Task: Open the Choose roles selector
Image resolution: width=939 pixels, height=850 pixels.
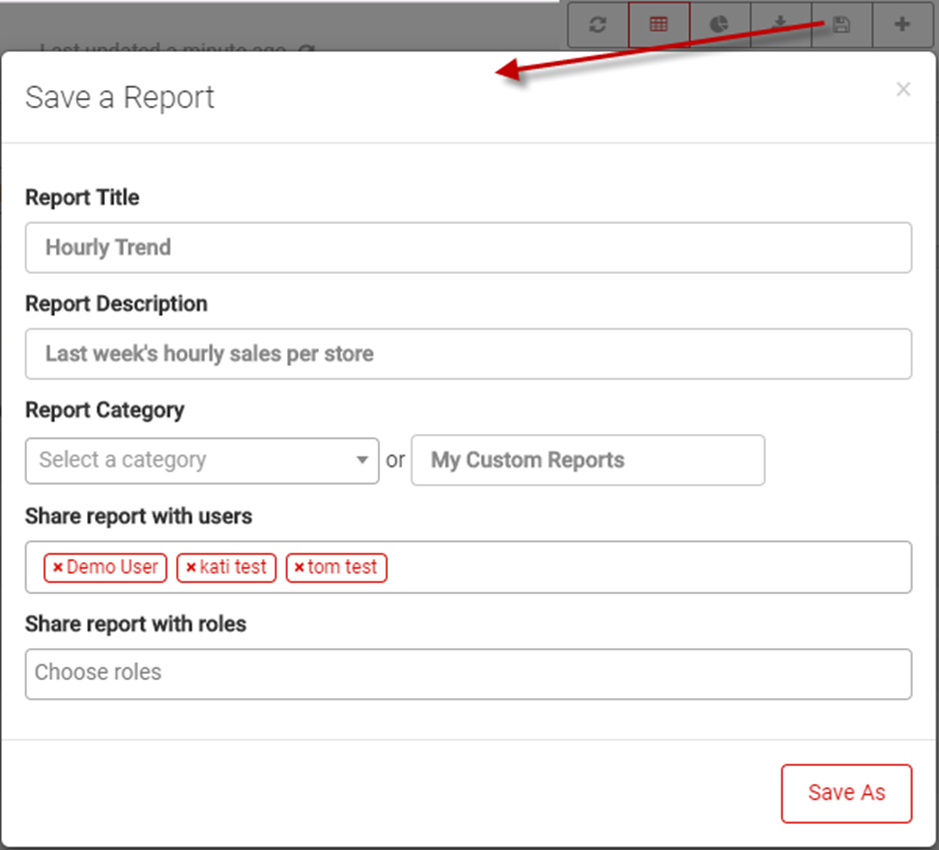Action: [x=468, y=674]
